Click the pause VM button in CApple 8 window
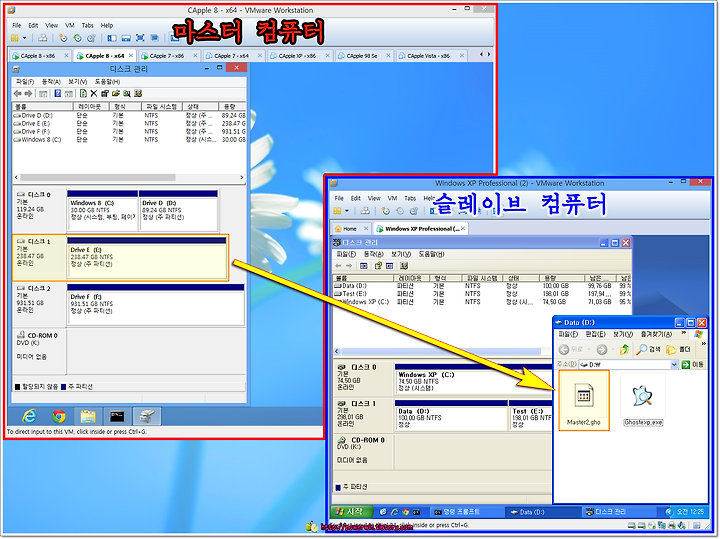Image resolution: width=720 pixels, height=539 pixels. click(x=15, y=38)
